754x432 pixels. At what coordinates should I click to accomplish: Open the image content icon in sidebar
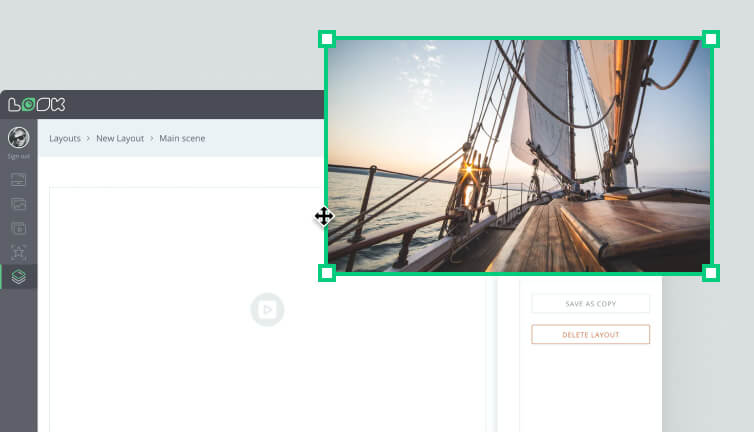coord(19,204)
